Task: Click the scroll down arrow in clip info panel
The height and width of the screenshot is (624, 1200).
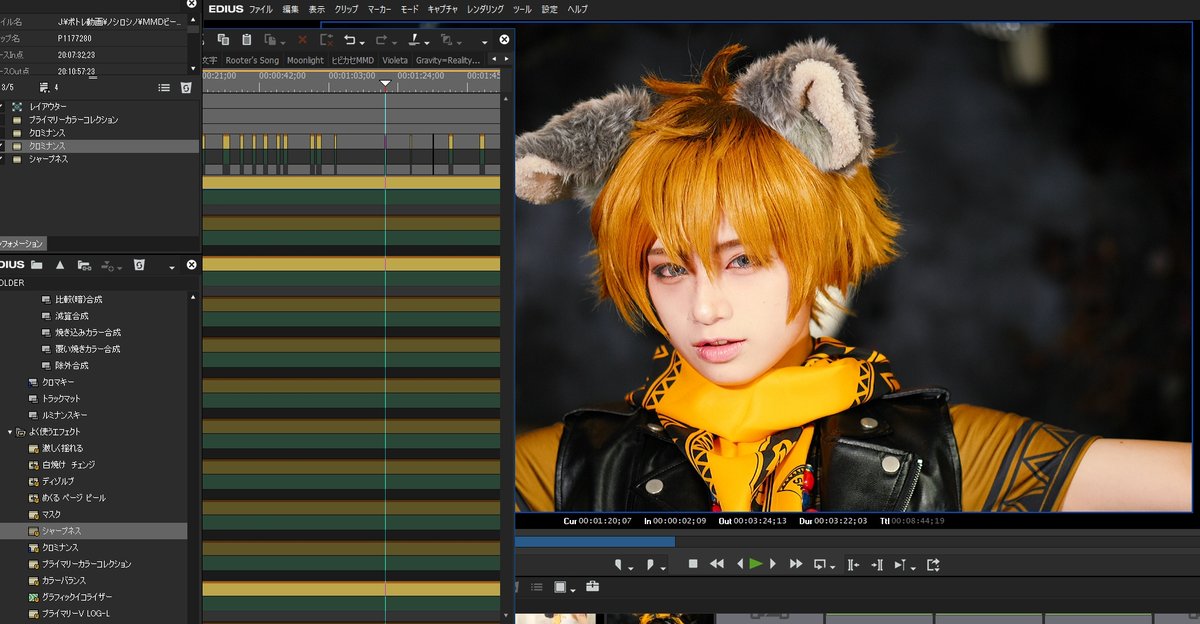Action: (193, 68)
